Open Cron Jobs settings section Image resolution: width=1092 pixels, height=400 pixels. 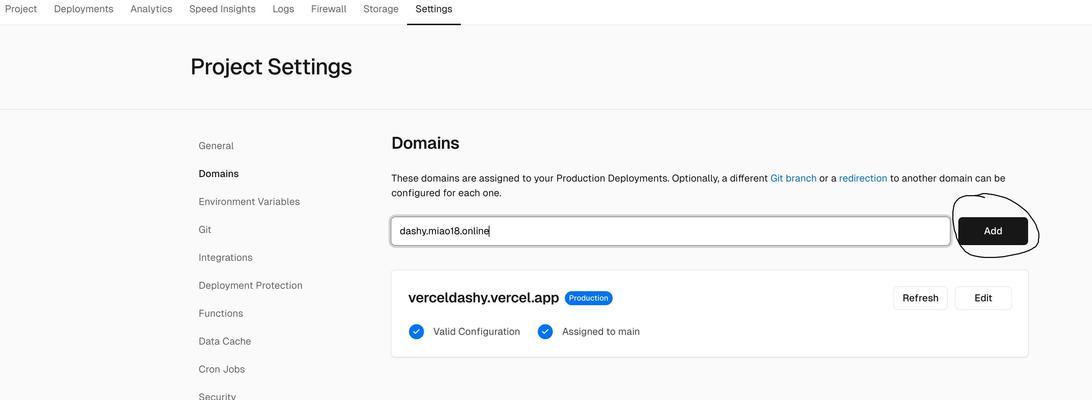[x=221, y=369]
